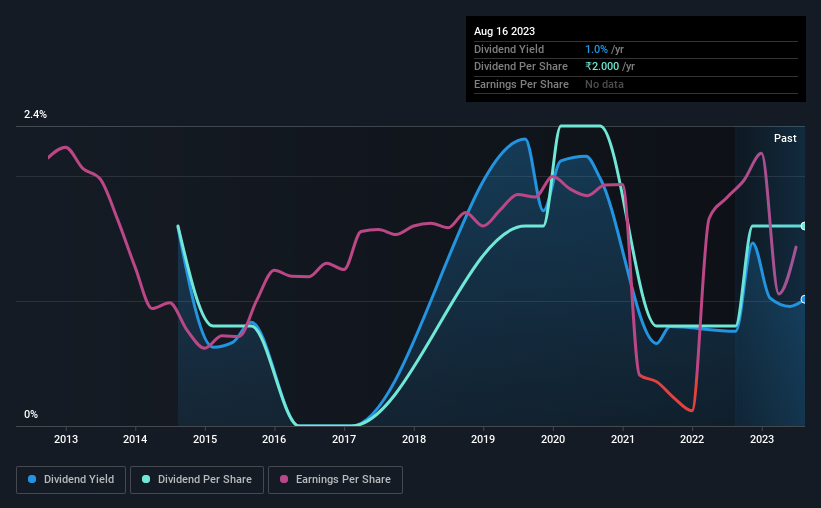Click the Dividend Yield endpoint marker
Screen dimensions: 821x508
(804, 300)
